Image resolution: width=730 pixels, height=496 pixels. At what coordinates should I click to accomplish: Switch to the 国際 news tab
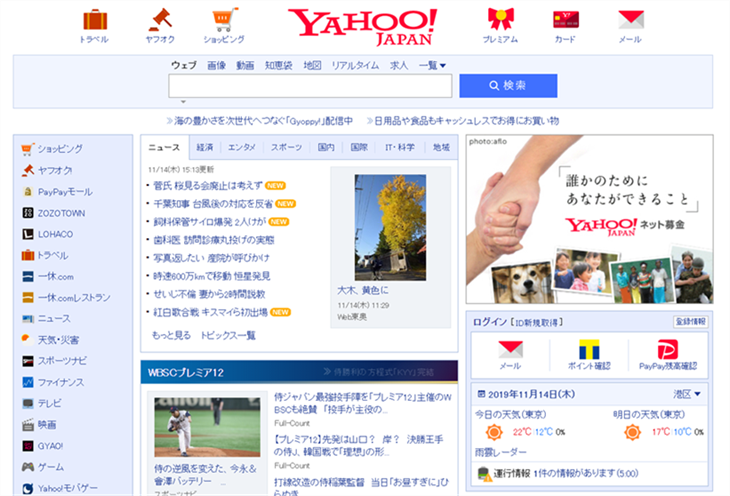359,148
